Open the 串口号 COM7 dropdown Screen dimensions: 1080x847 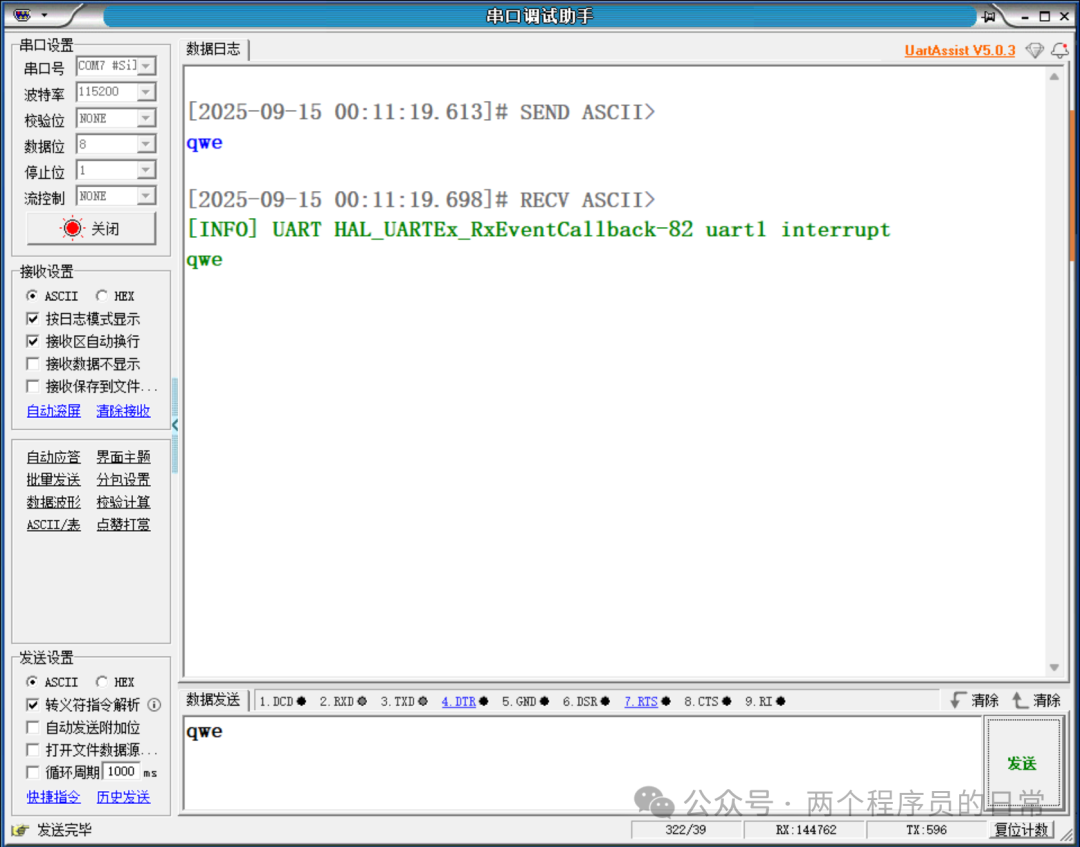tap(146, 66)
